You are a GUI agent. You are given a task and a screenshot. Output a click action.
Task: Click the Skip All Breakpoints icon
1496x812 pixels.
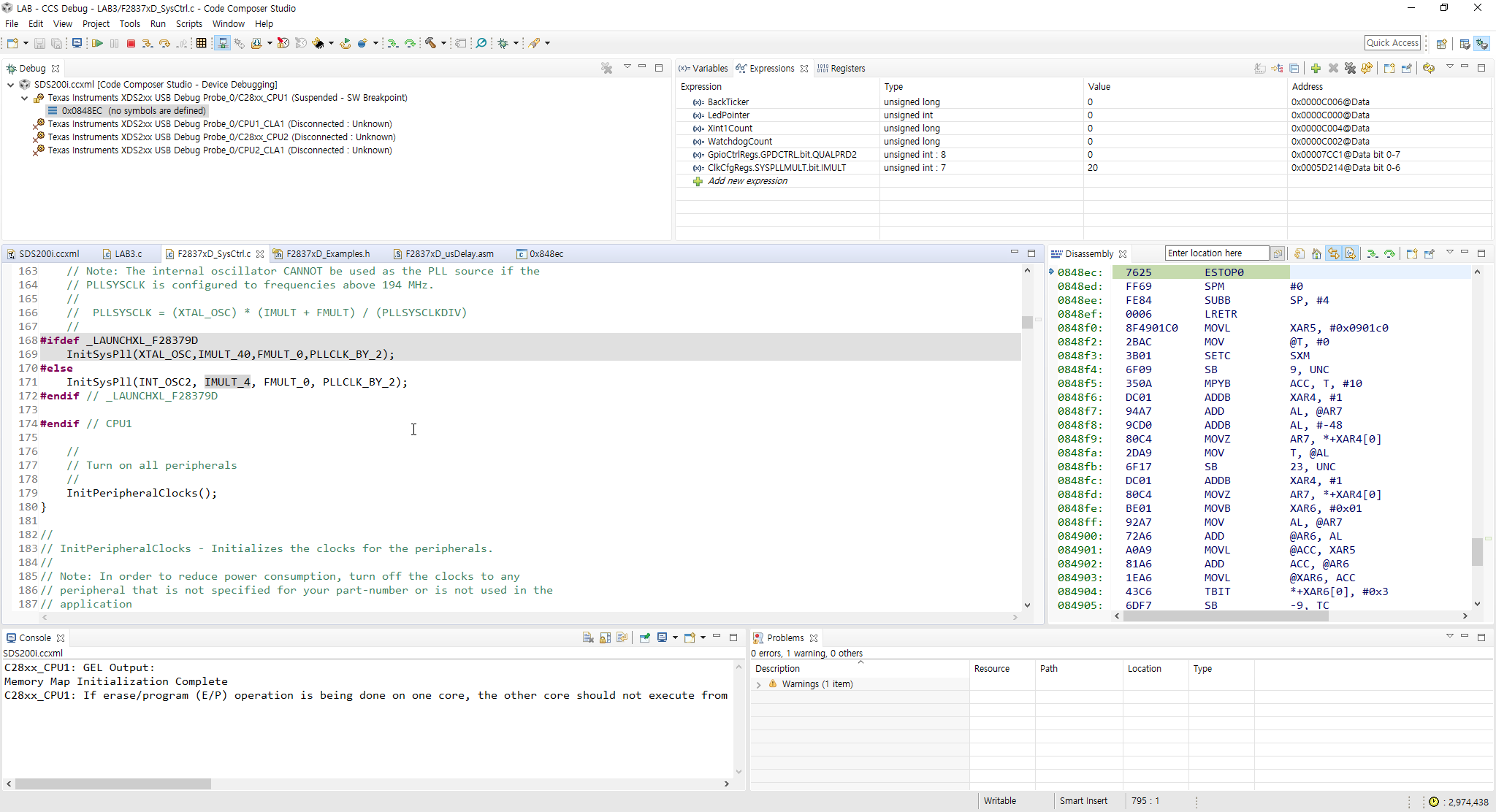[x=481, y=44]
